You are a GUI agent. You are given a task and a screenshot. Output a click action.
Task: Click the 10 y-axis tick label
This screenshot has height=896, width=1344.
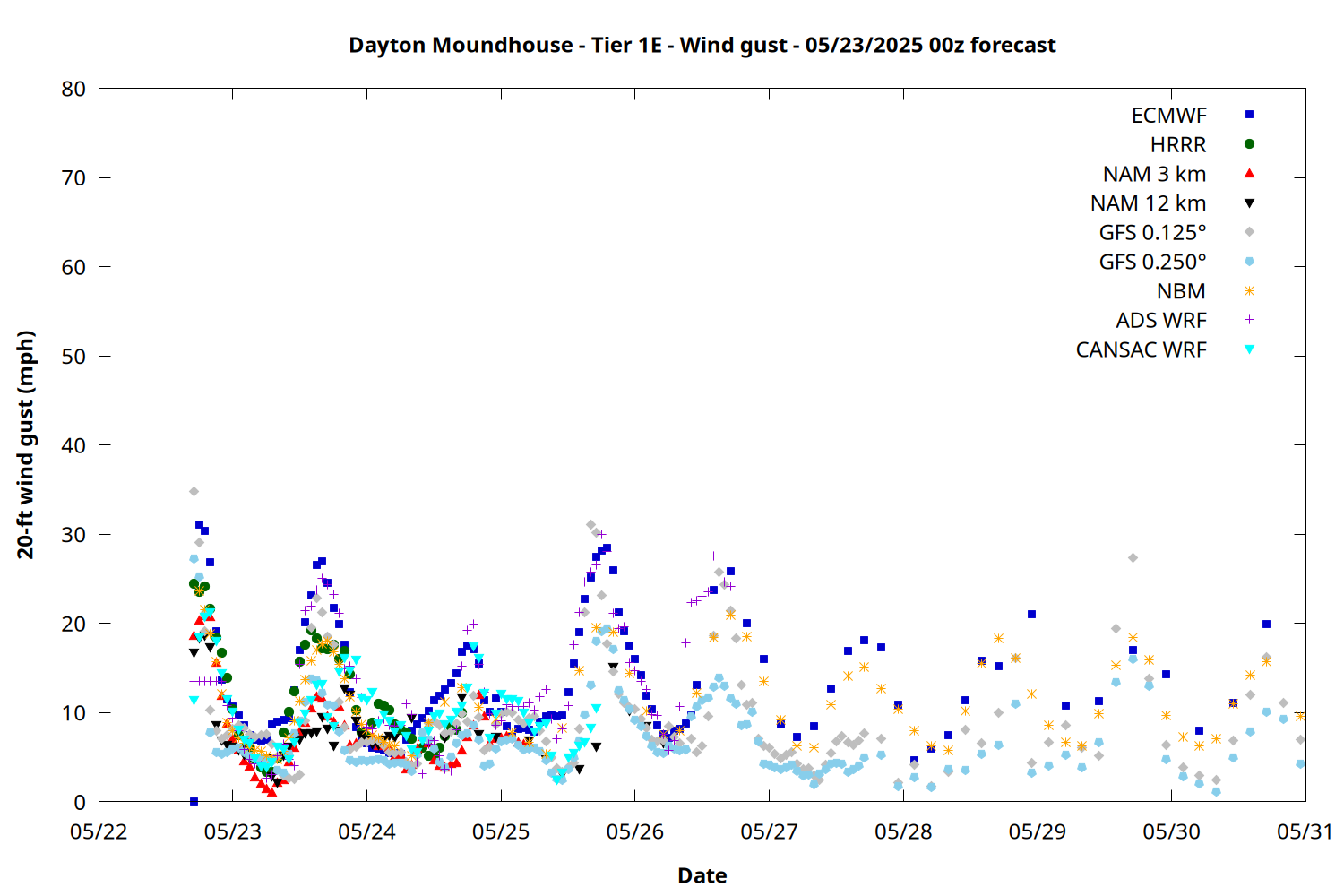tap(73, 712)
